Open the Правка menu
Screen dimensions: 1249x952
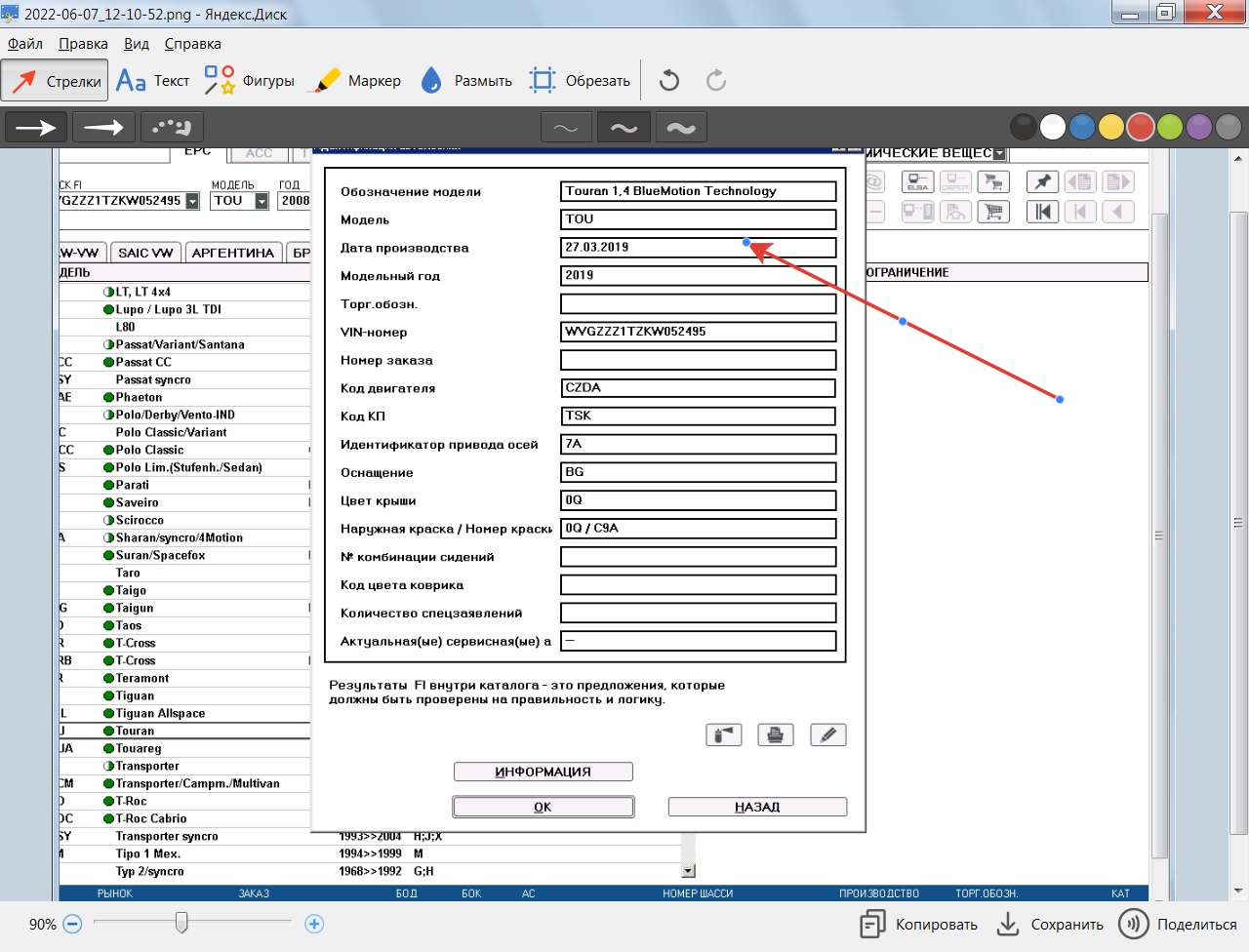83,44
